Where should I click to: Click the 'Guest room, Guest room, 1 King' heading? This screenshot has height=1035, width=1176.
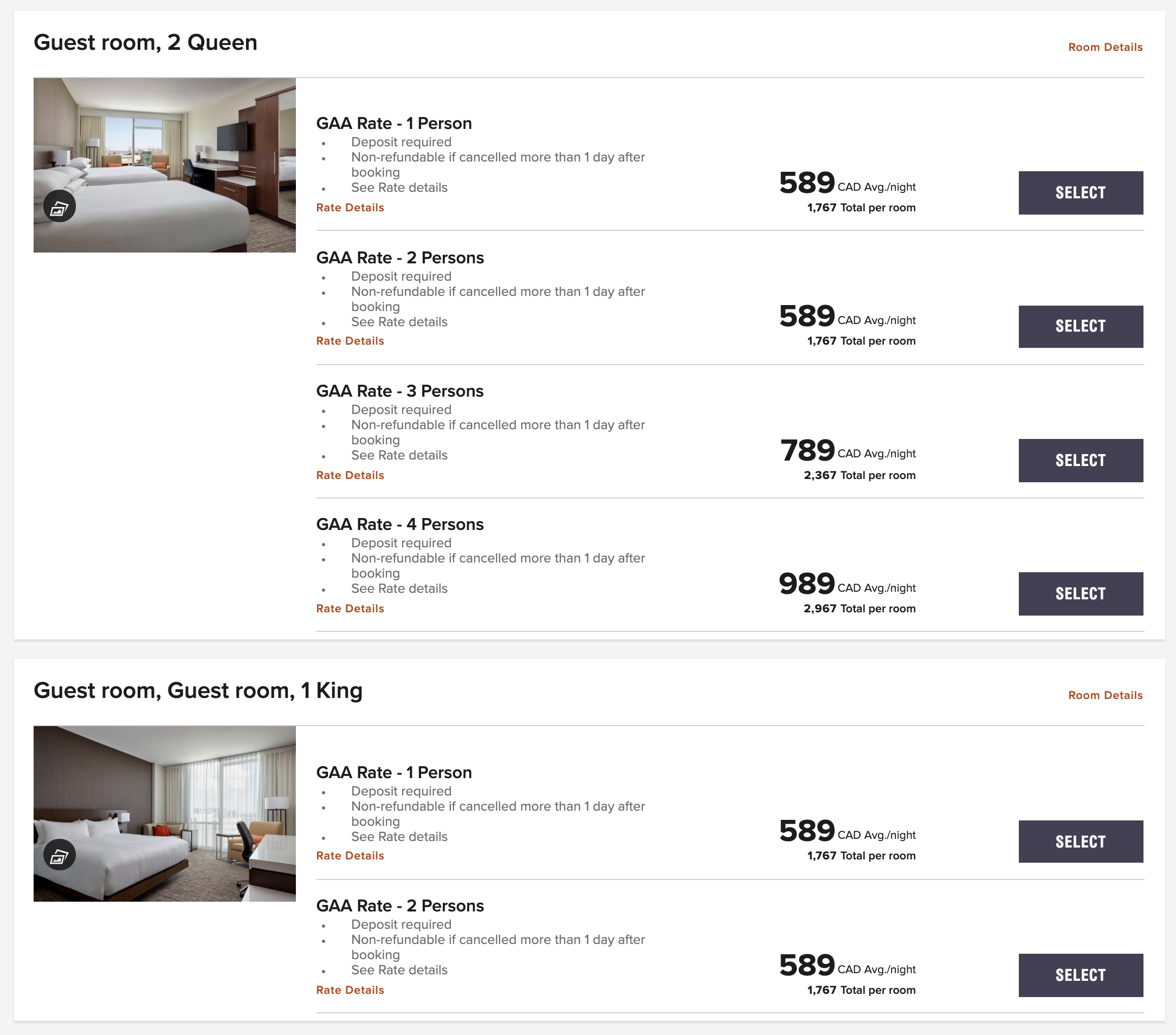pyautogui.click(x=198, y=690)
